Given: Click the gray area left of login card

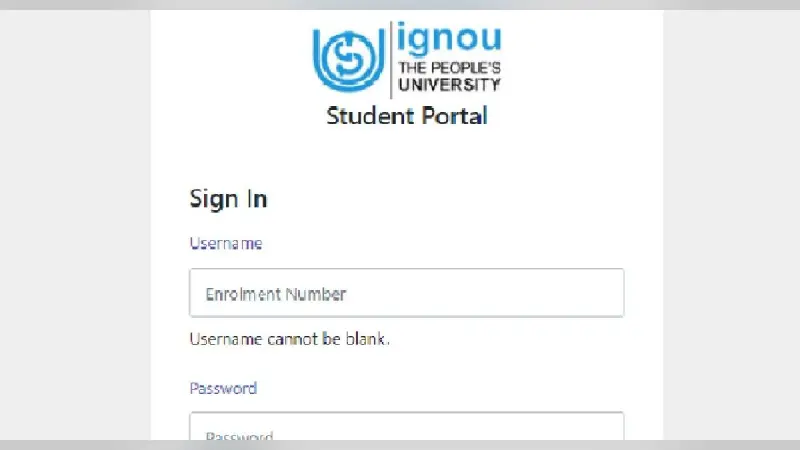Looking at the screenshot, I should coord(75,224).
